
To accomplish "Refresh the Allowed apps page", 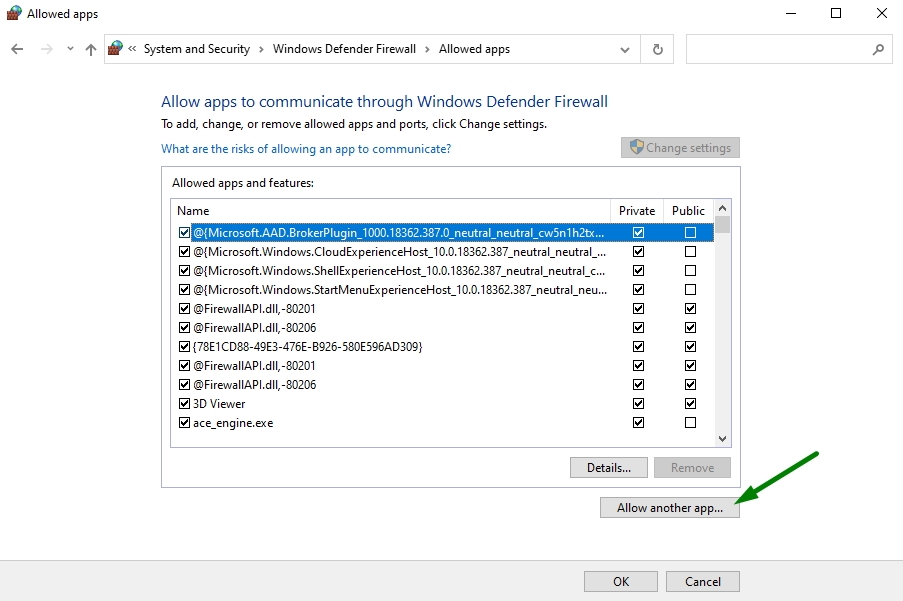I will pyautogui.click(x=658, y=50).
